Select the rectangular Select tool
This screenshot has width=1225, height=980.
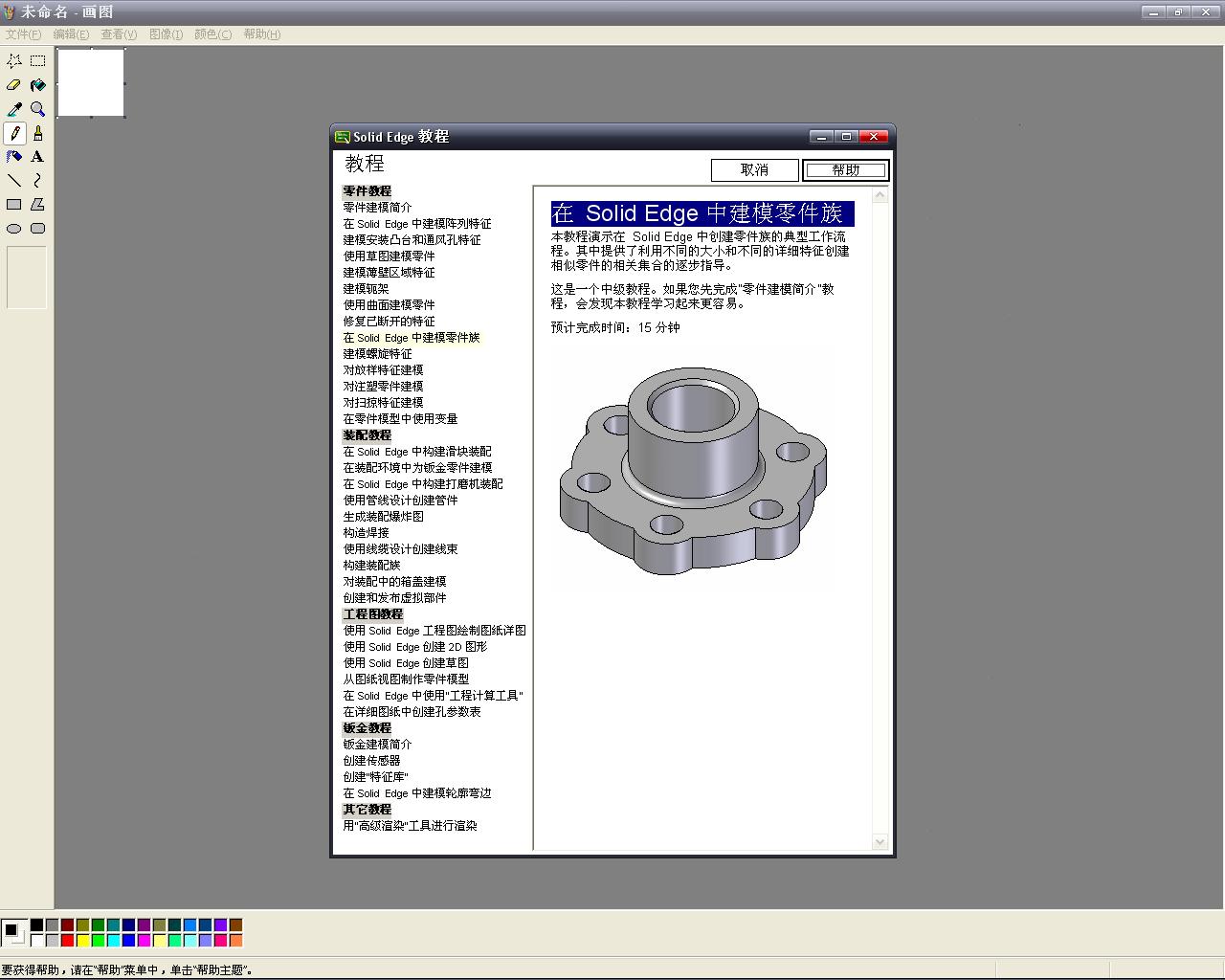(38, 61)
